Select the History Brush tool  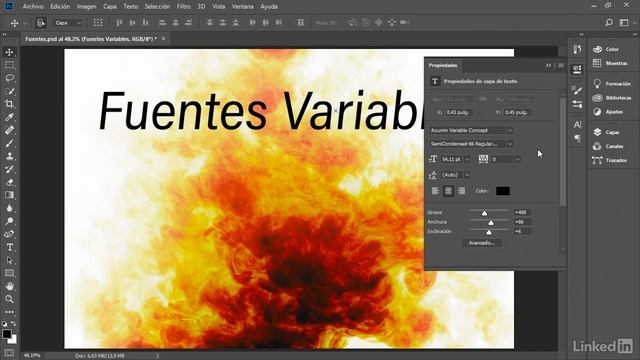coord(9,169)
